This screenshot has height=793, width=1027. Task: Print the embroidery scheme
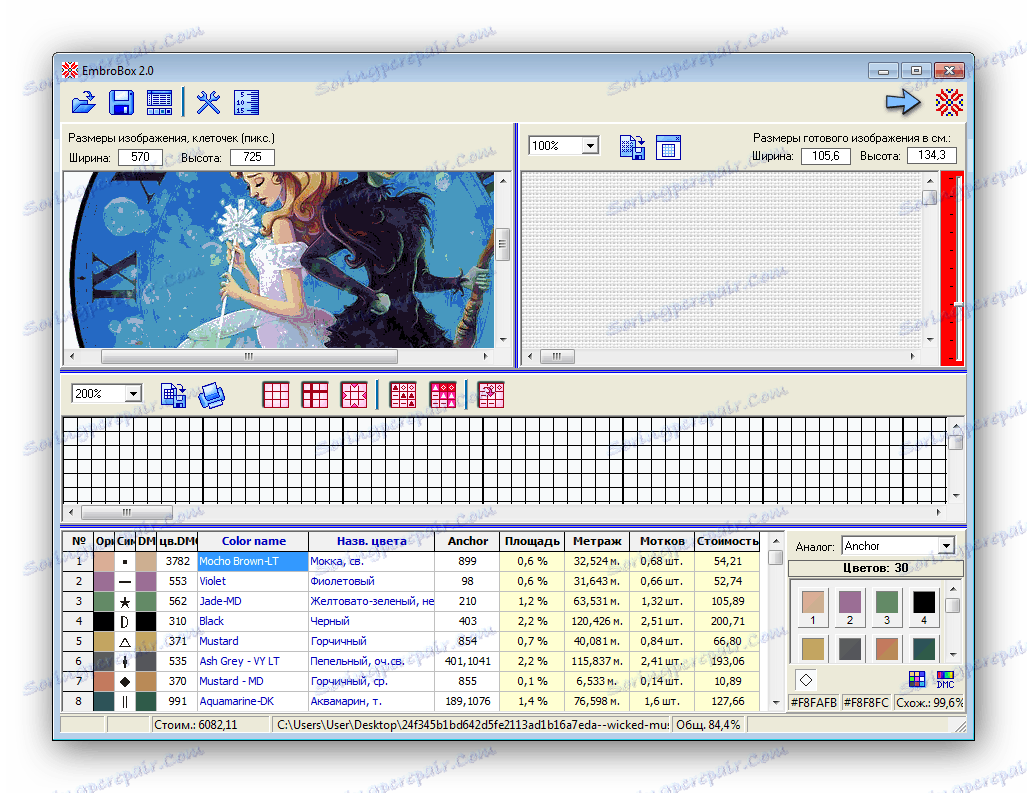click(x=212, y=395)
